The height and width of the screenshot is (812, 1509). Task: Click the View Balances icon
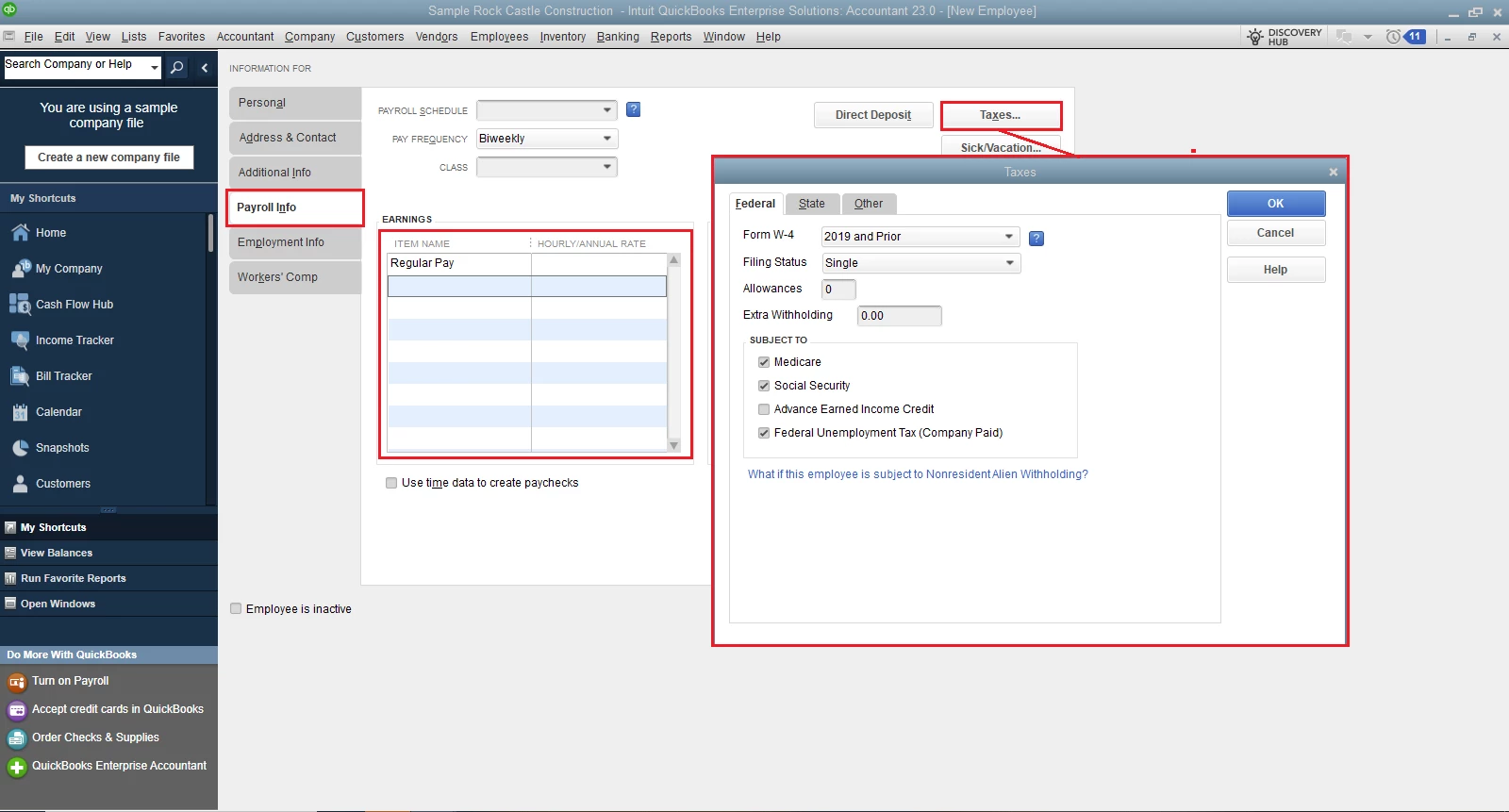click(x=10, y=554)
